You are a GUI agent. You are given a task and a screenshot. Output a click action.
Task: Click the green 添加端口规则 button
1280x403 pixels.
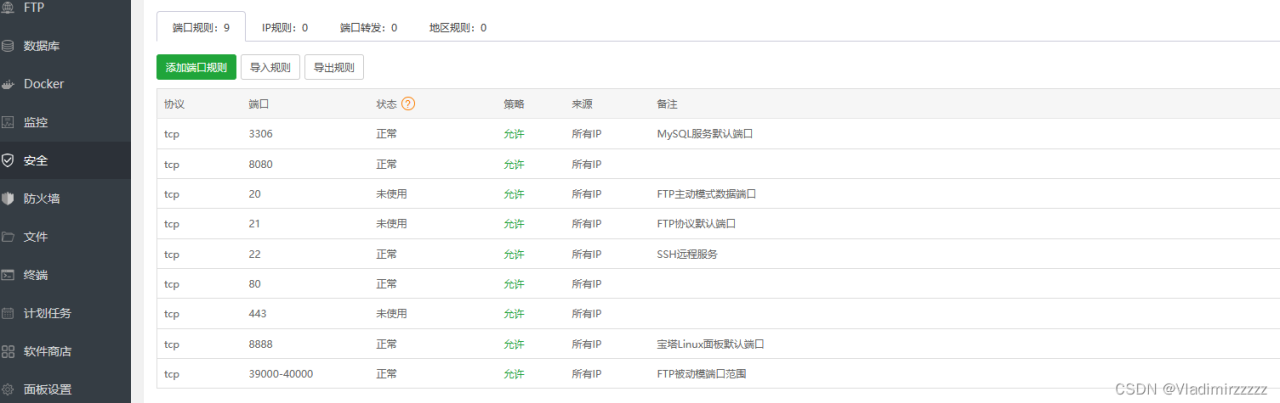pos(196,67)
